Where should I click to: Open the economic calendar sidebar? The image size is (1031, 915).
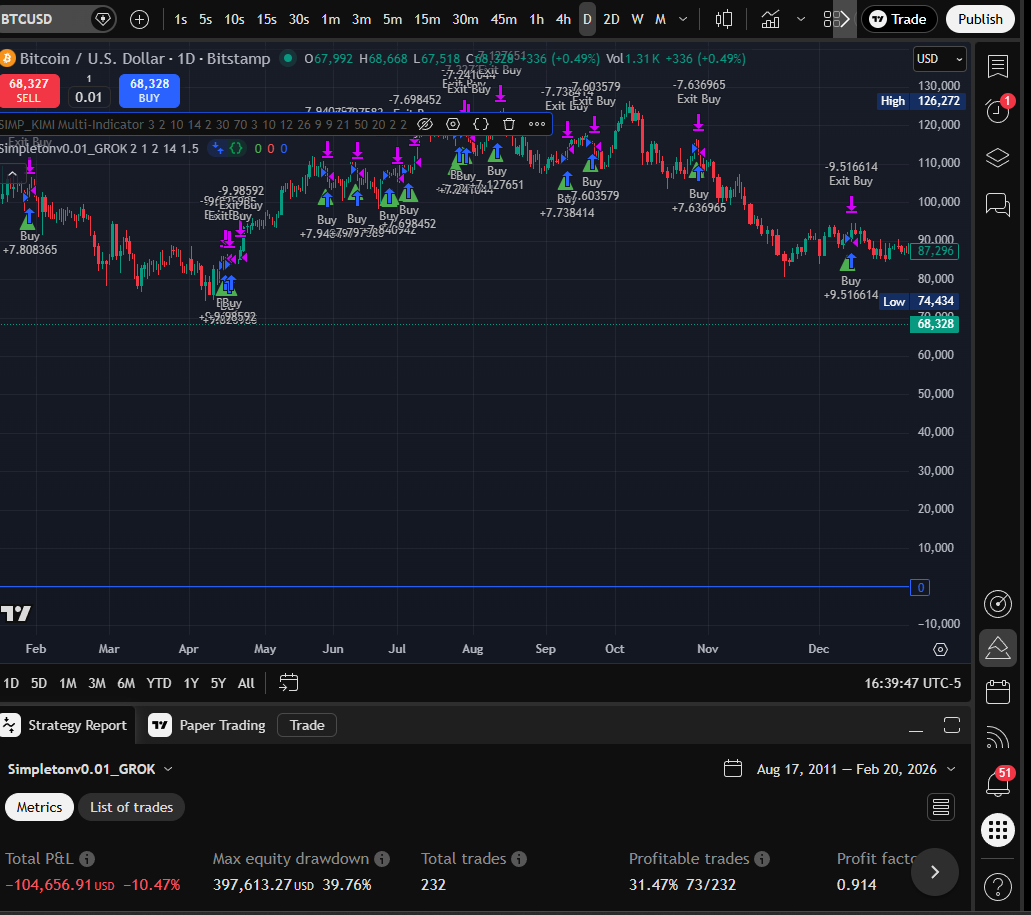(x=997, y=691)
